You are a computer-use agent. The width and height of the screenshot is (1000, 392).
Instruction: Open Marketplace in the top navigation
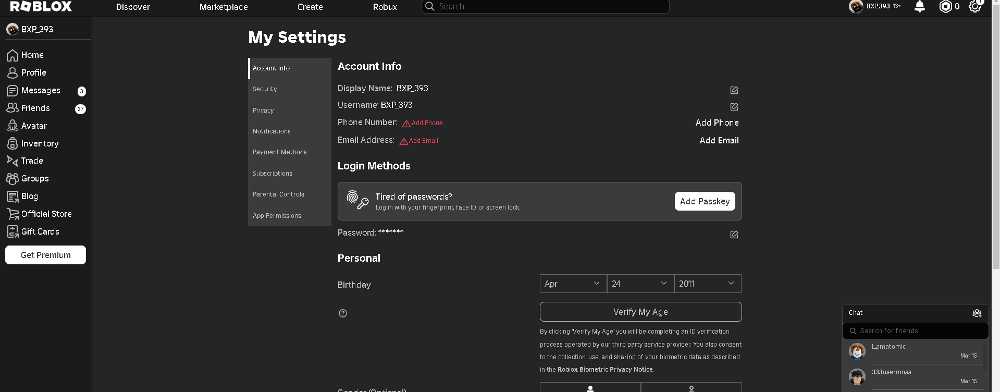pos(223,7)
